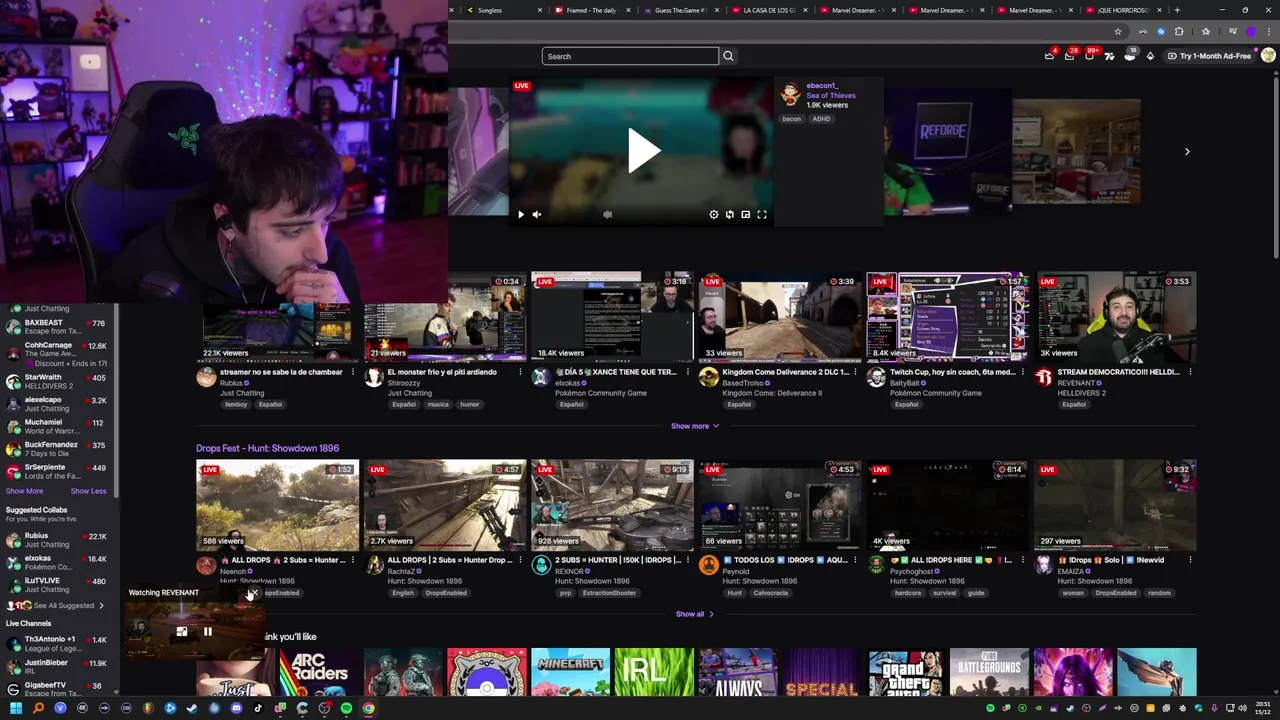This screenshot has width=1280, height=720.
Task: Open Spotify from the taskbar
Action: click(x=346, y=708)
